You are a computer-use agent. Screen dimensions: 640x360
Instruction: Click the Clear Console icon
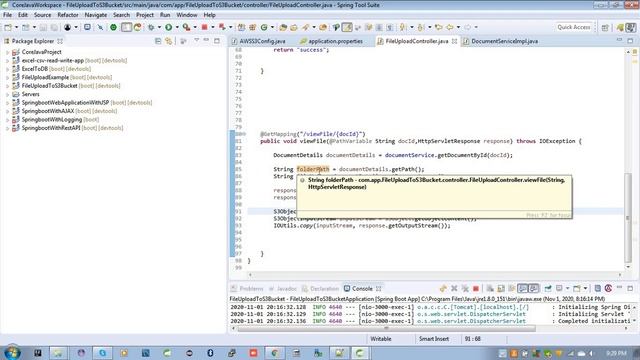point(490,289)
